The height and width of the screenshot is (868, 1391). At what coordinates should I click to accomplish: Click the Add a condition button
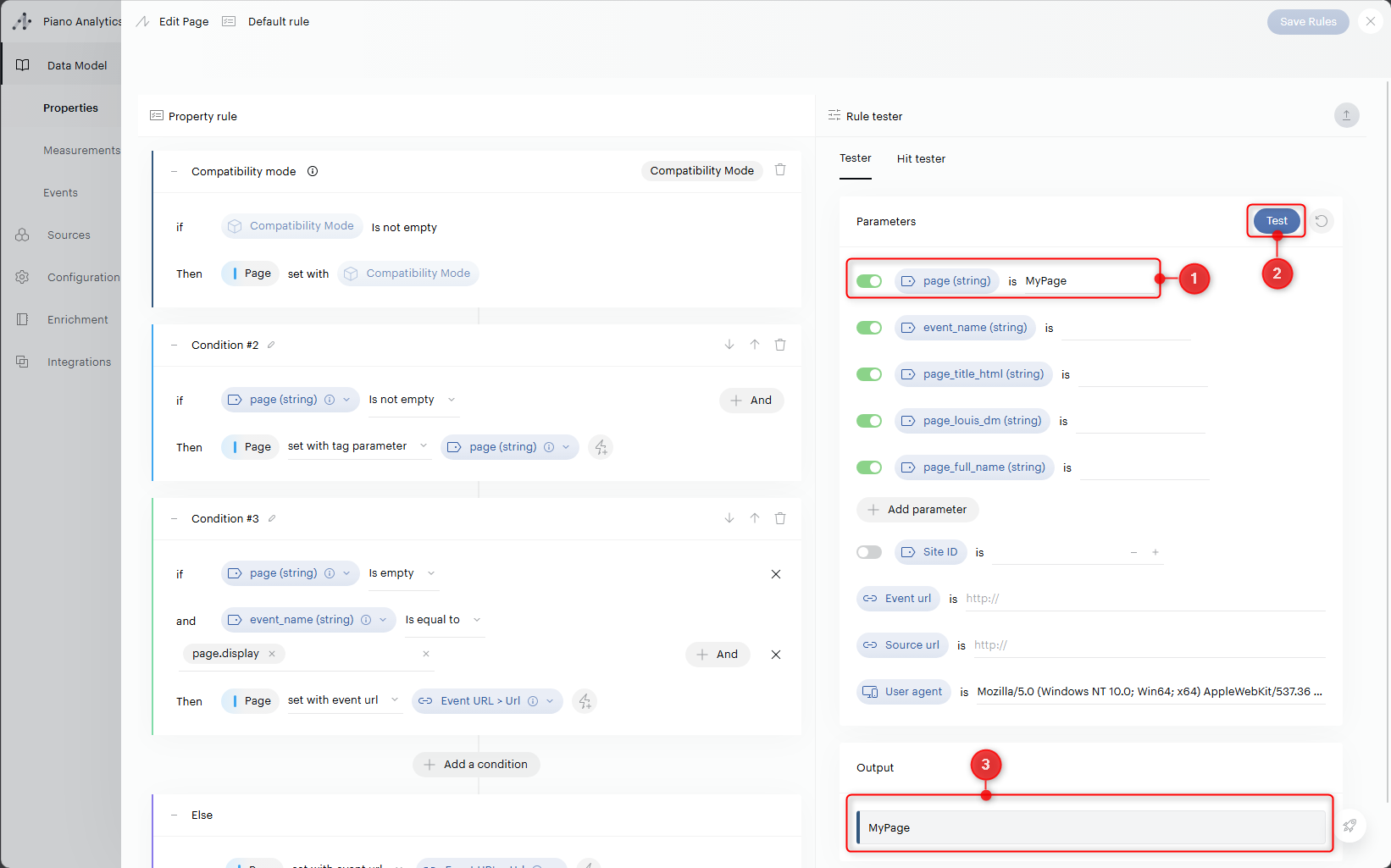(x=476, y=764)
